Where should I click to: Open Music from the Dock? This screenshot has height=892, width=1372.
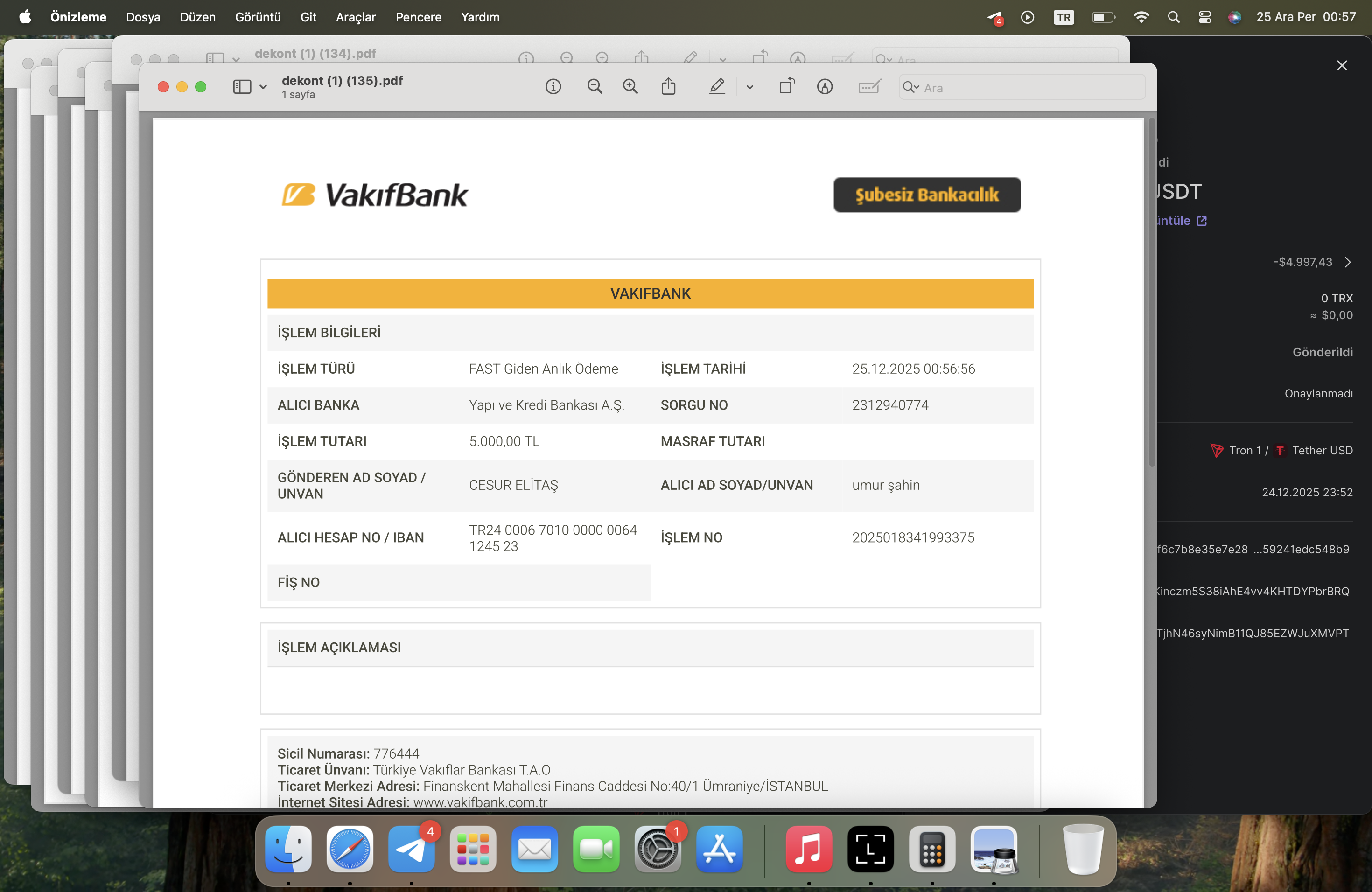[x=809, y=850]
